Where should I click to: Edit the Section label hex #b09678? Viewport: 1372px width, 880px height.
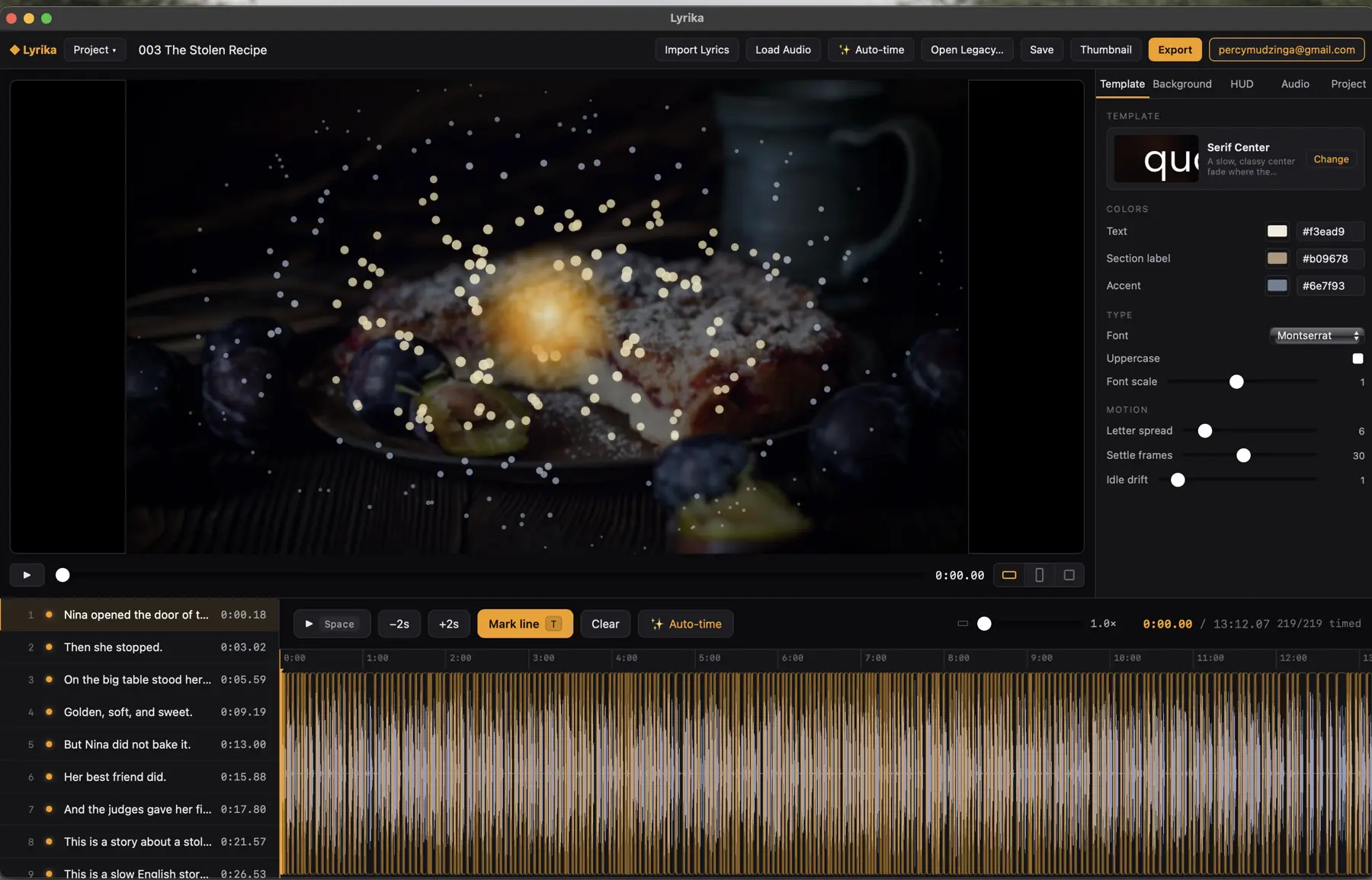point(1329,259)
